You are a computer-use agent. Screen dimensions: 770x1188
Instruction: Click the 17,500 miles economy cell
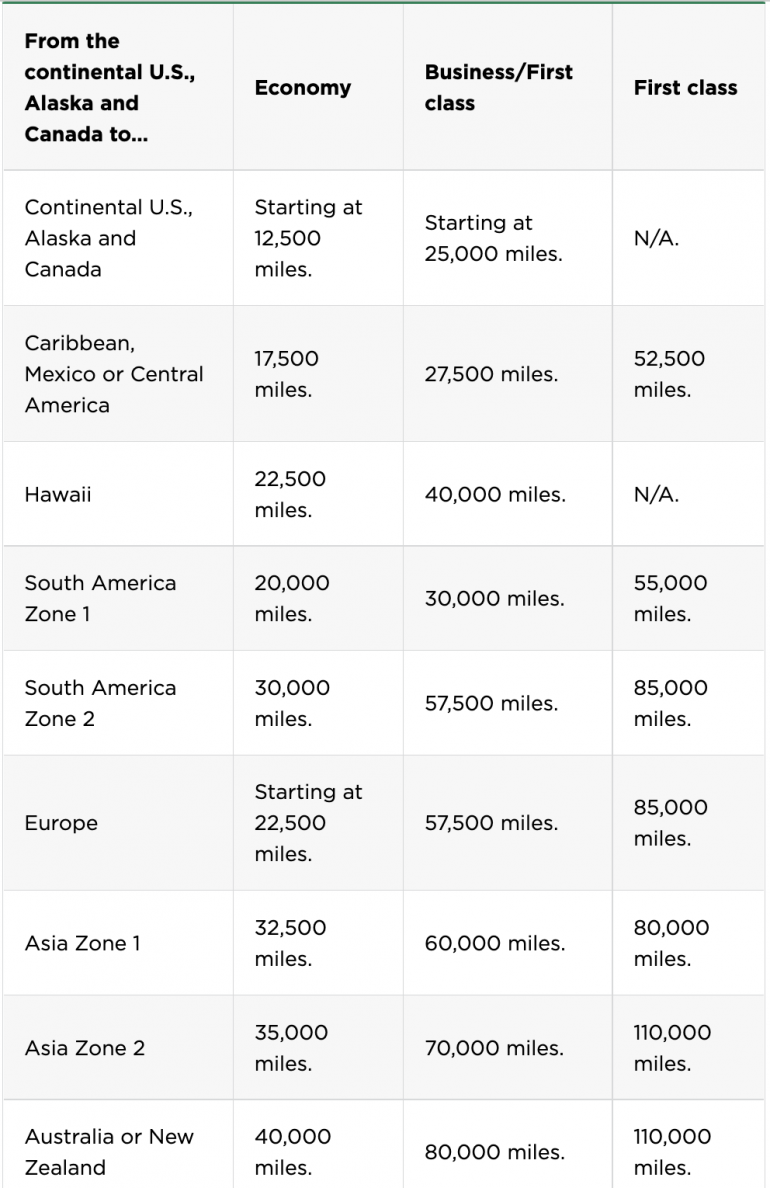tap(287, 374)
